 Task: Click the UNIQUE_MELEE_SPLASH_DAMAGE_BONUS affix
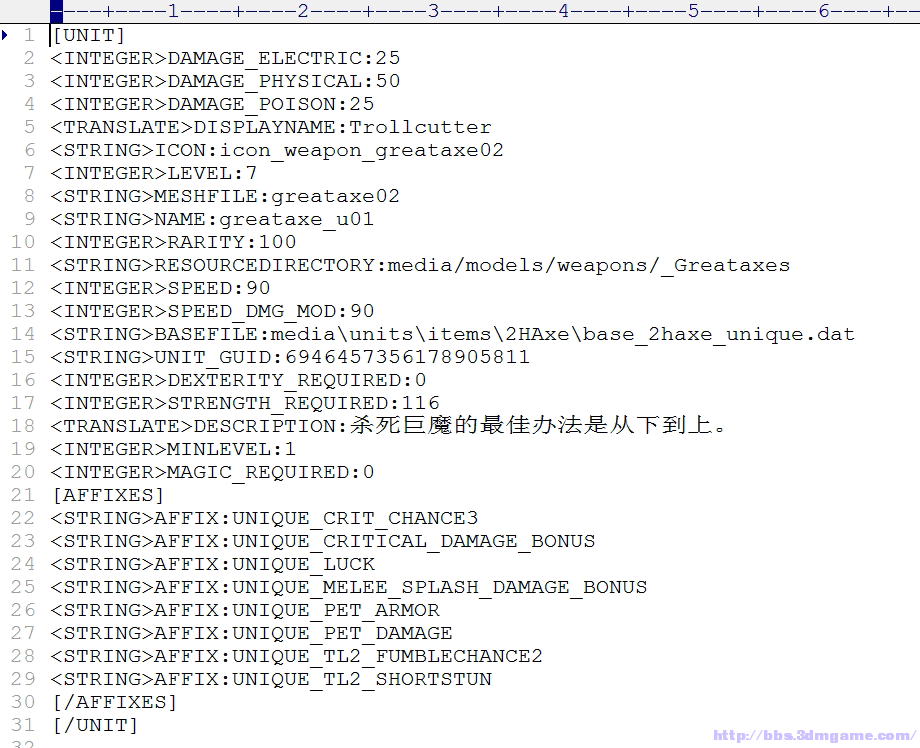click(439, 587)
